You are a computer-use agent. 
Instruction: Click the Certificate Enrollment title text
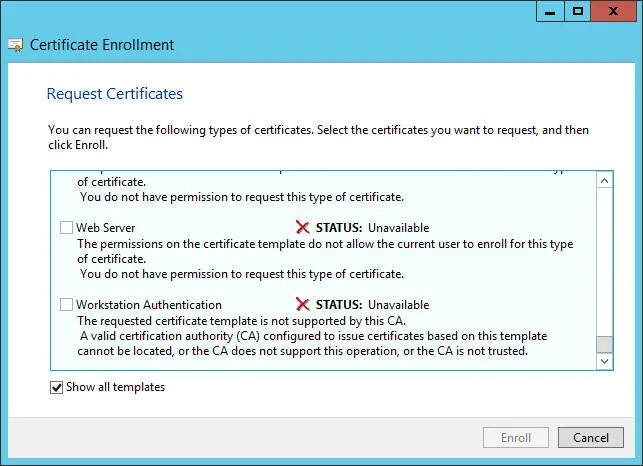coord(102,45)
